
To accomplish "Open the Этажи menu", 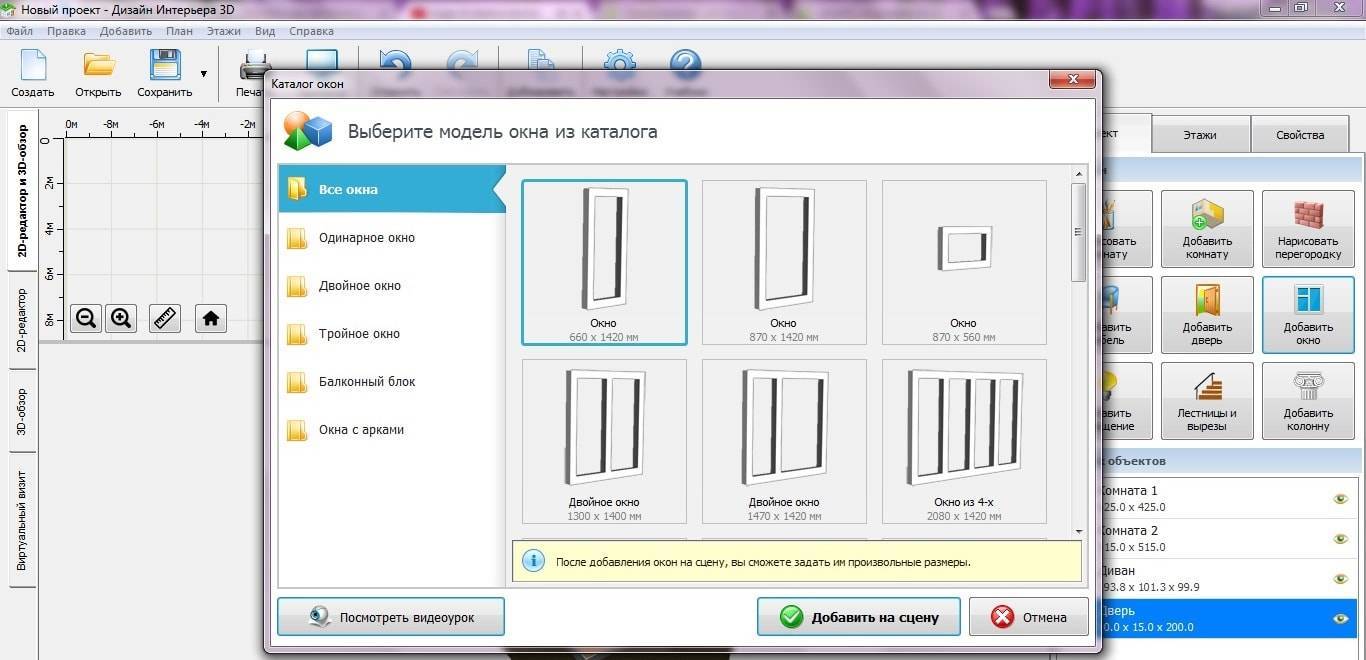I will point(224,31).
